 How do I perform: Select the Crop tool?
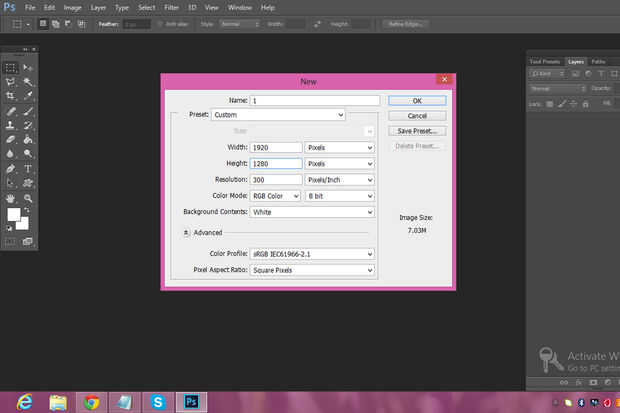11,96
